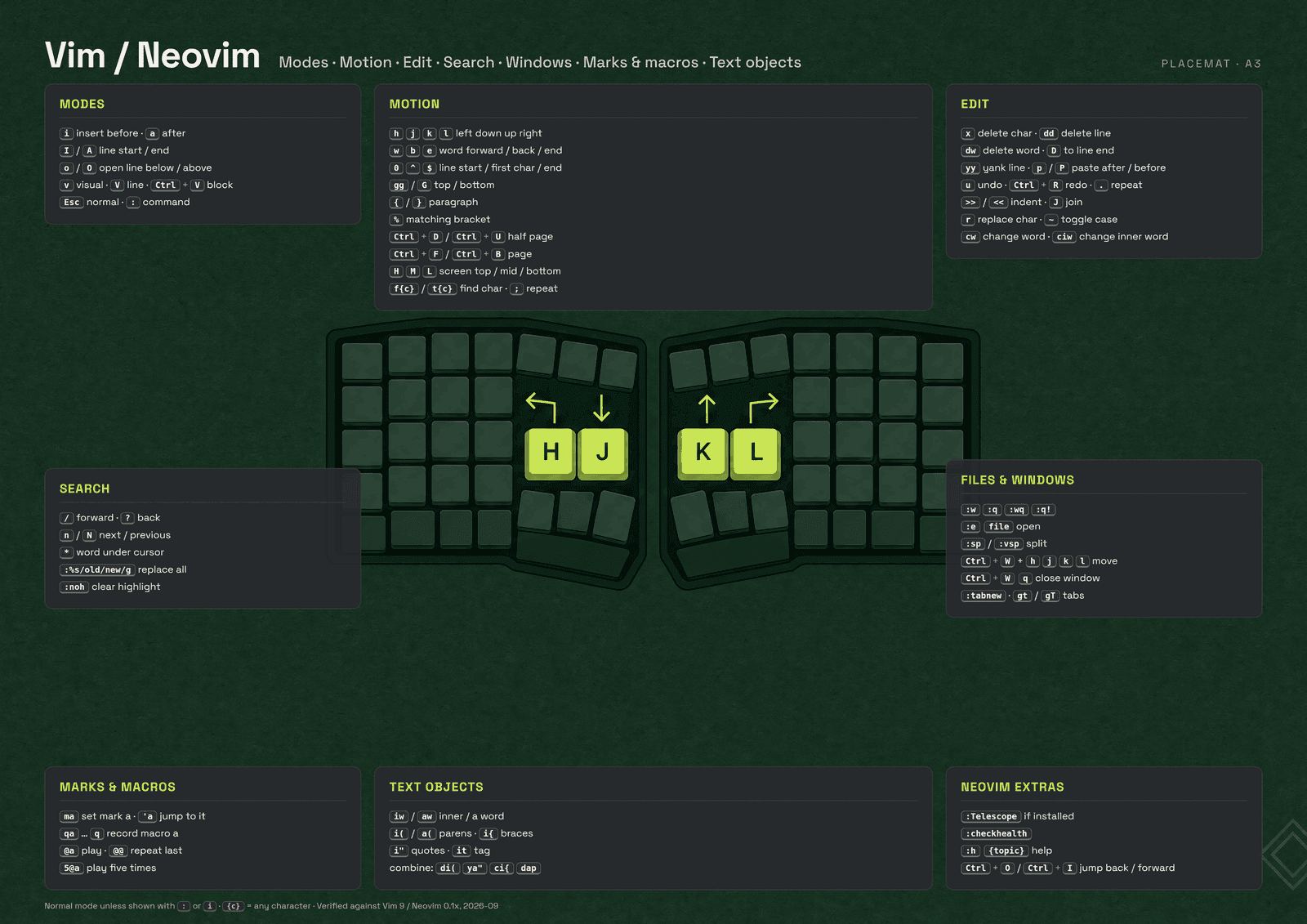Click the "Verified against Vim 9" footer note

tap(360, 906)
